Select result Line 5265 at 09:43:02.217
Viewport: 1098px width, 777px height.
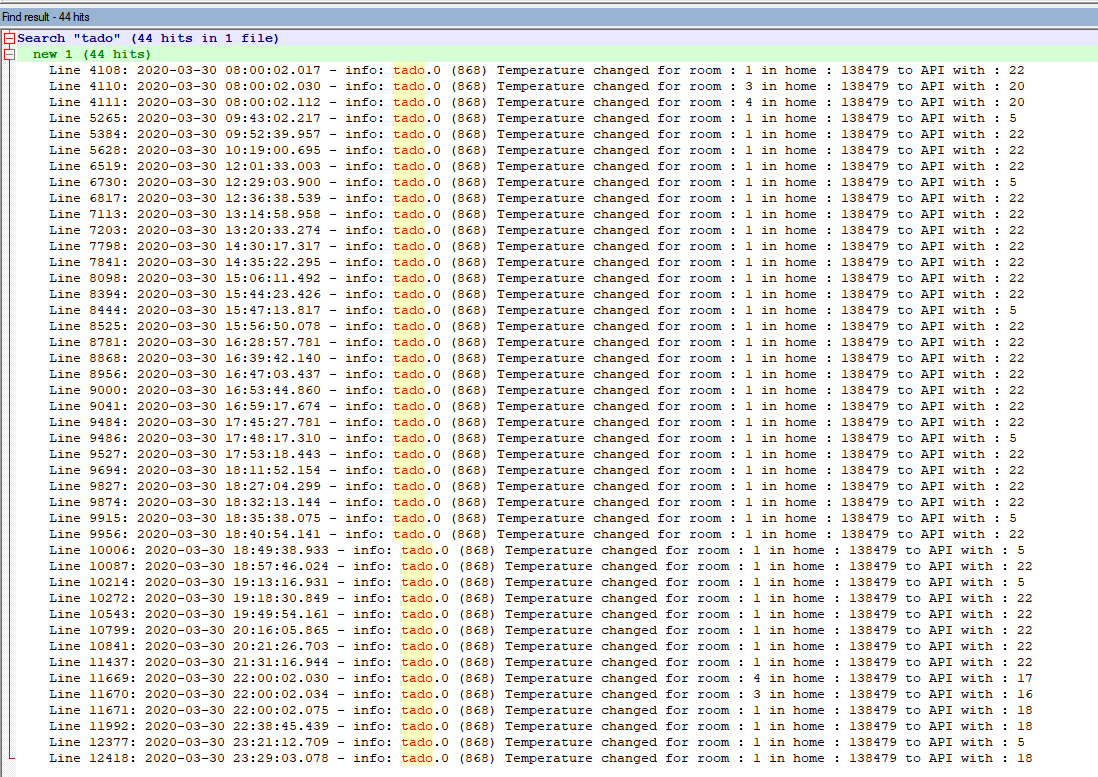point(532,119)
